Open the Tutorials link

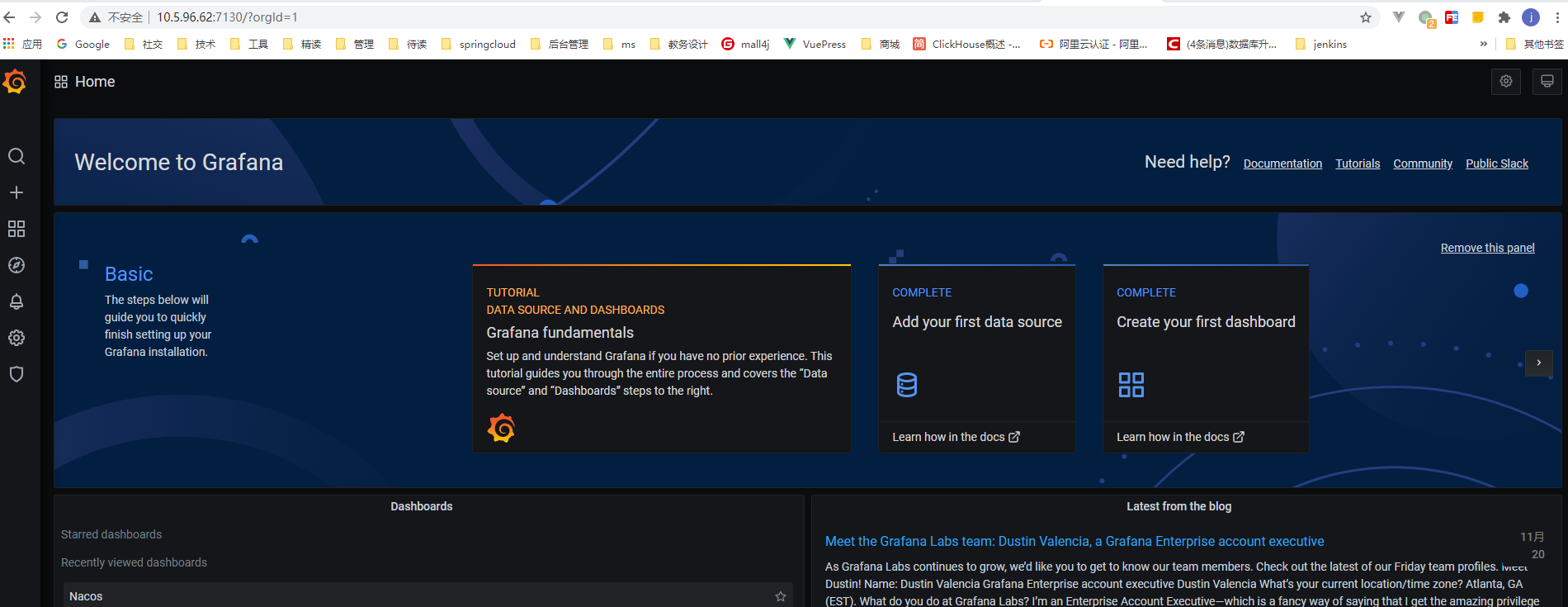point(1358,164)
